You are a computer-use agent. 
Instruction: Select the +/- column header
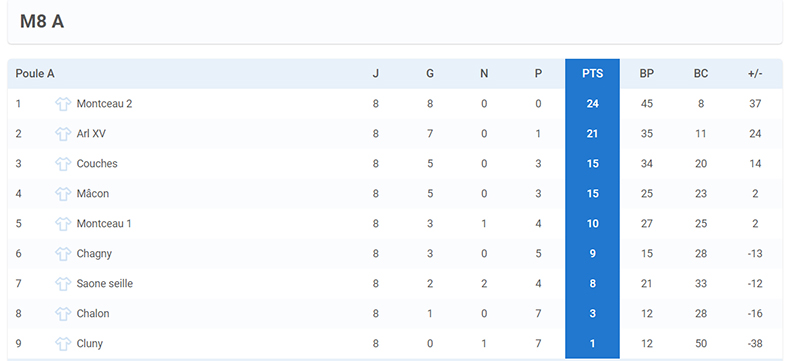pos(755,74)
